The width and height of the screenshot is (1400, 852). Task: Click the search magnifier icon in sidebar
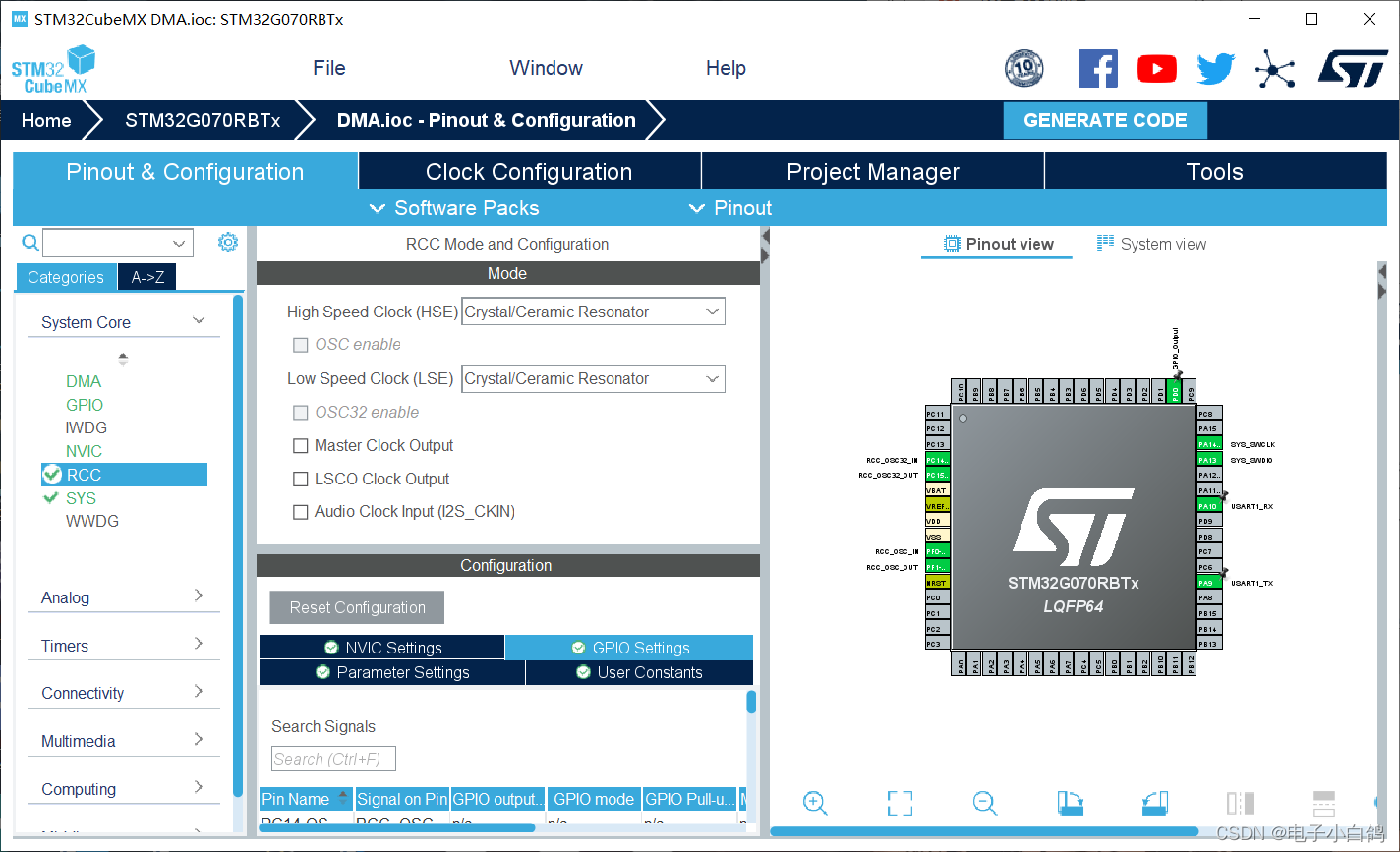point(30,243)
